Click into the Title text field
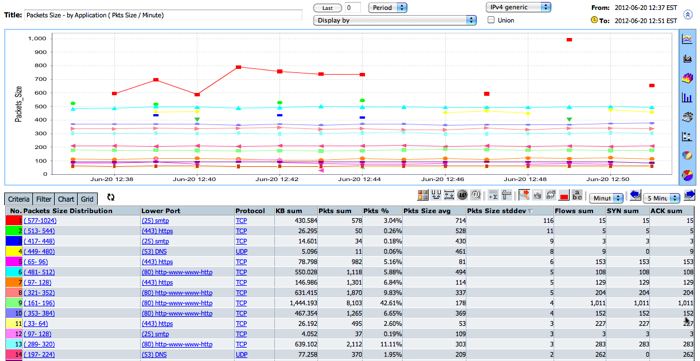Image resolution: width=700 pixels, height=361 pixels. [x=163, y=15]
